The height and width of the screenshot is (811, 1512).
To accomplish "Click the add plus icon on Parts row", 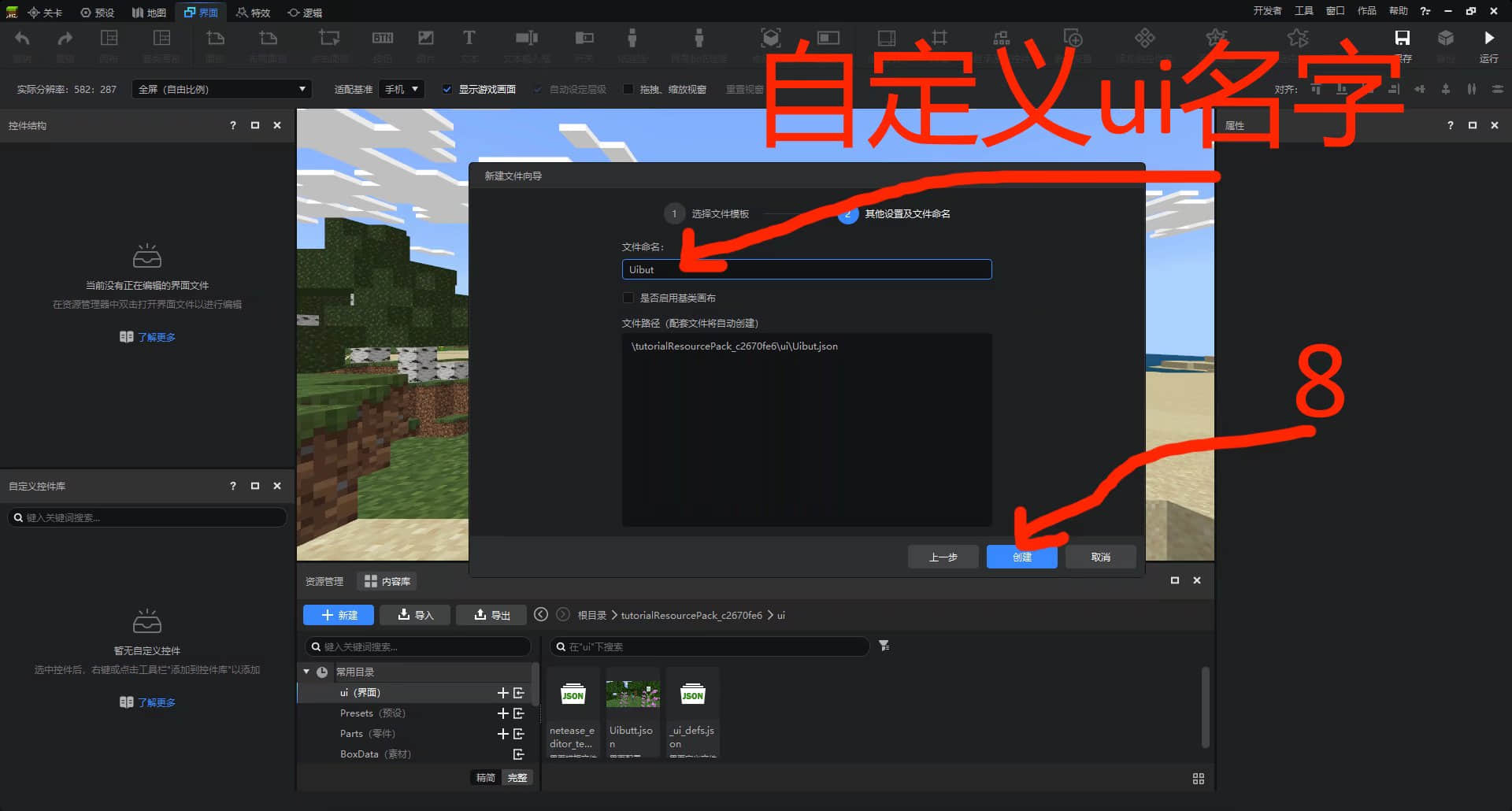I will tap(502, 734).
